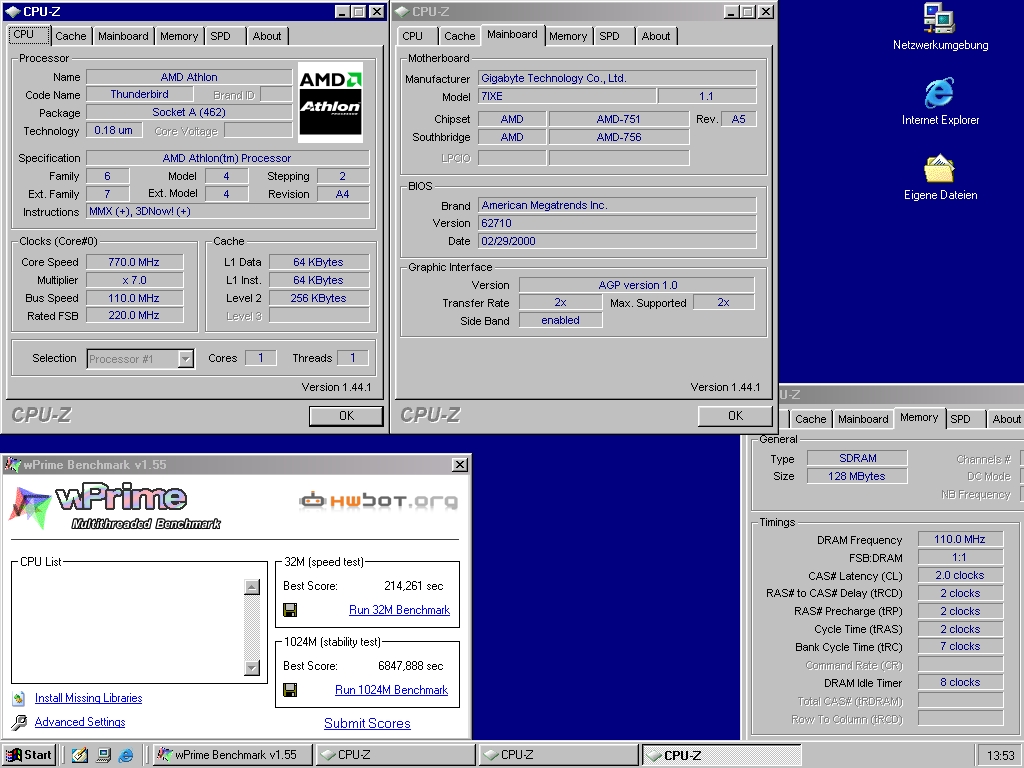This screenshot has width=1024, height=768.
Task: Click the memory Size 128 MBytes field
Action: (857, 476)
